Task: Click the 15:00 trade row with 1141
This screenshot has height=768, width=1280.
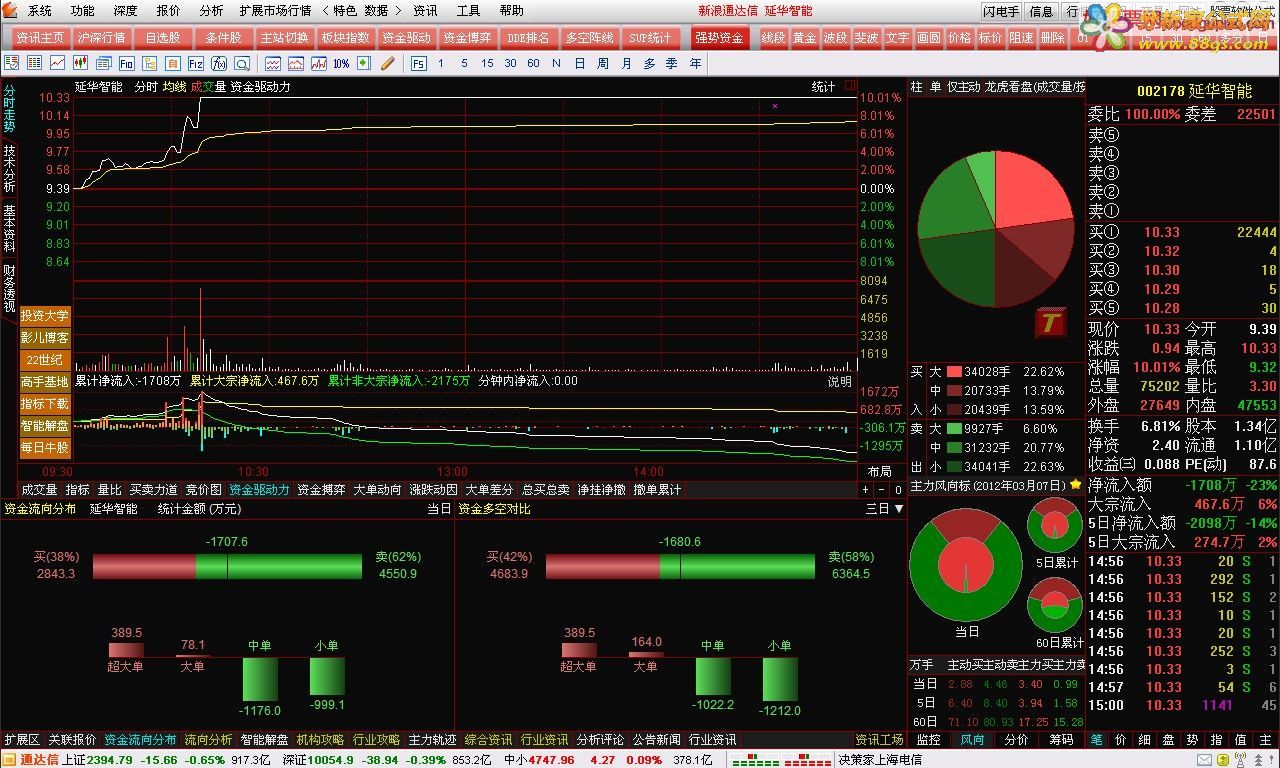Action: click(1182, 705)
